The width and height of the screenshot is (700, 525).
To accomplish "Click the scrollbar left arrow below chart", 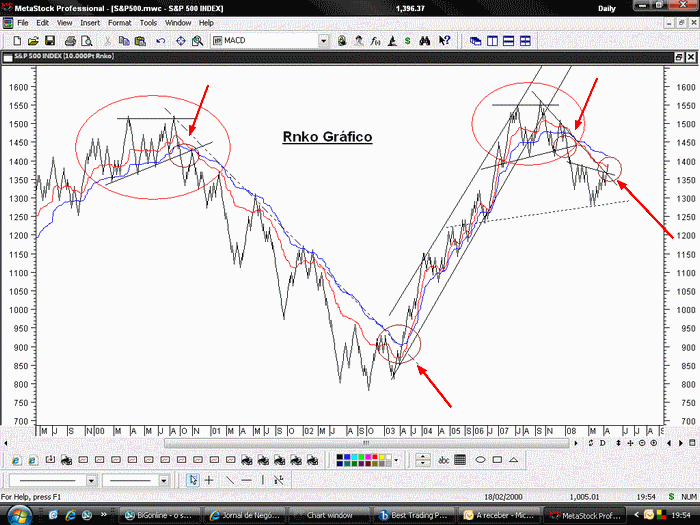I will click(x=5, y=443).
